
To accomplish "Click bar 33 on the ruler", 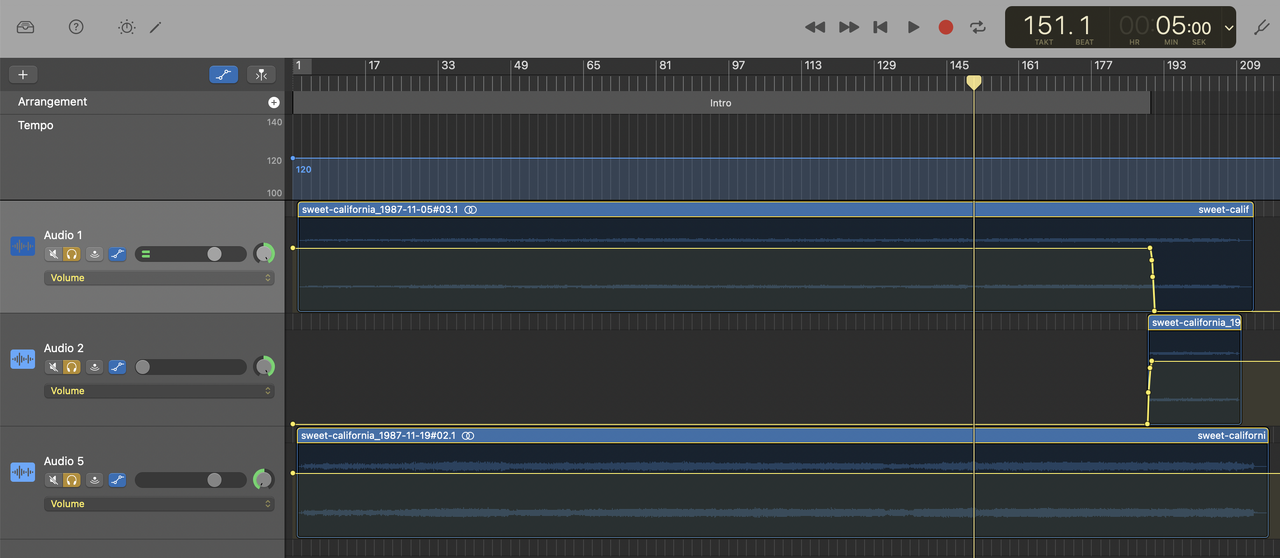I will [x=448, y=65].
